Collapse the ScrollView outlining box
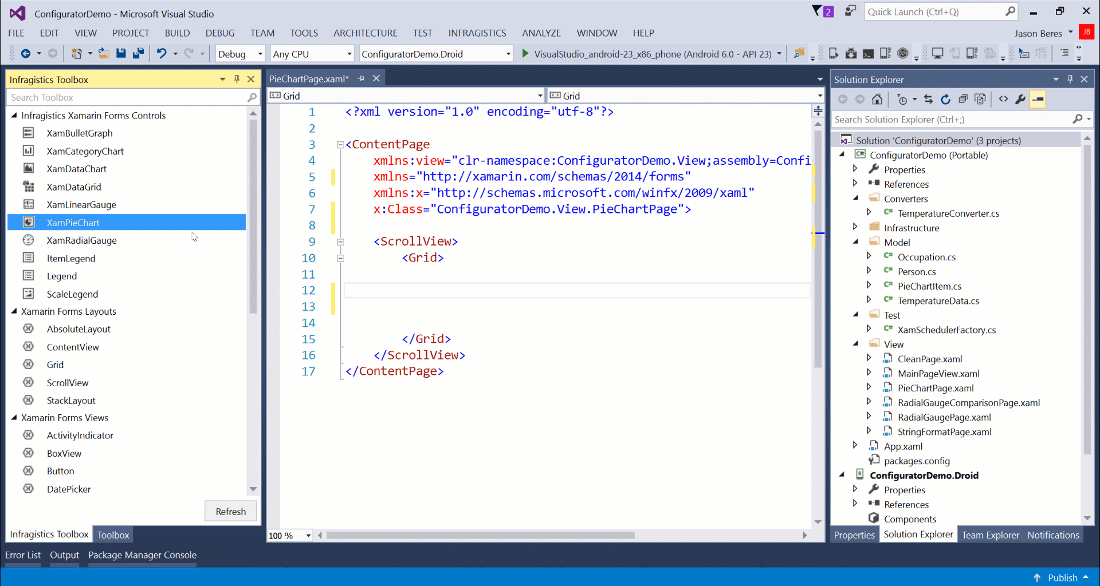The image size is (1100, 586). coord(340,241)
